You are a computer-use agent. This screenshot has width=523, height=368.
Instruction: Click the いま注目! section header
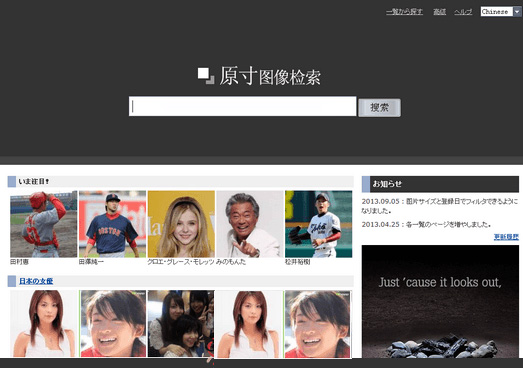(x=180, y=181)
